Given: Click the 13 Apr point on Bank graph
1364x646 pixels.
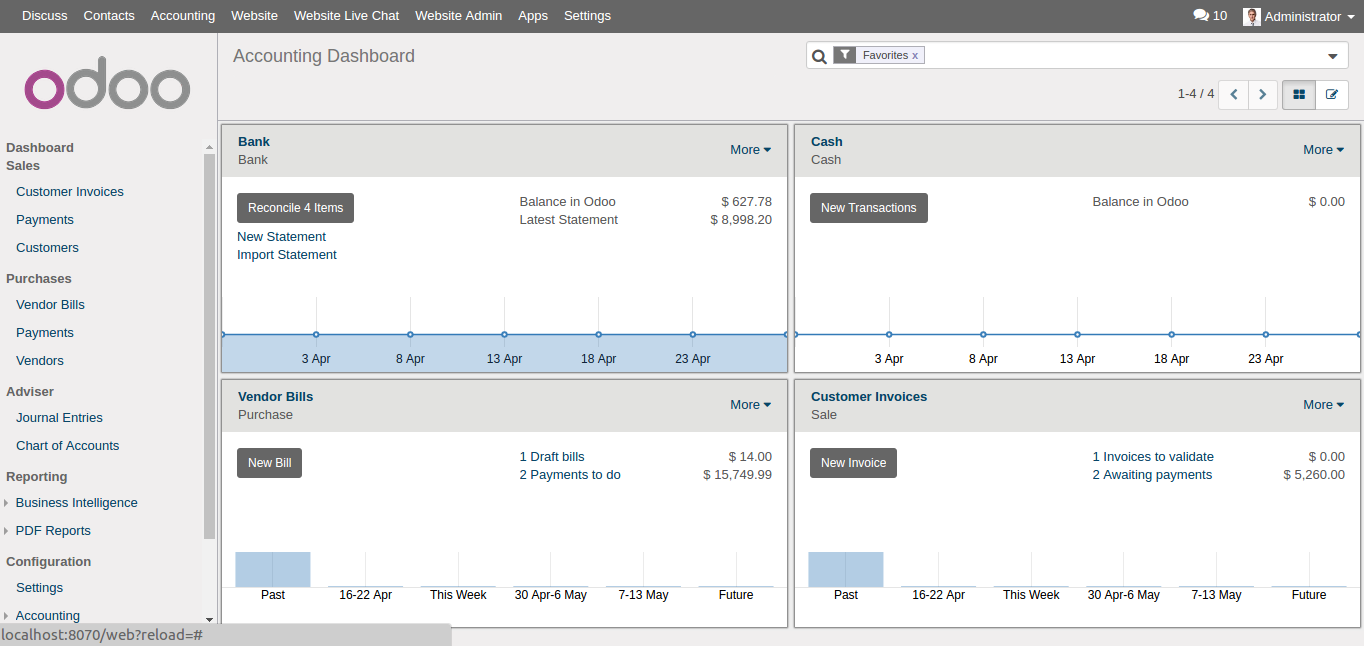Looking at the screenshot, I should (504, 334).
